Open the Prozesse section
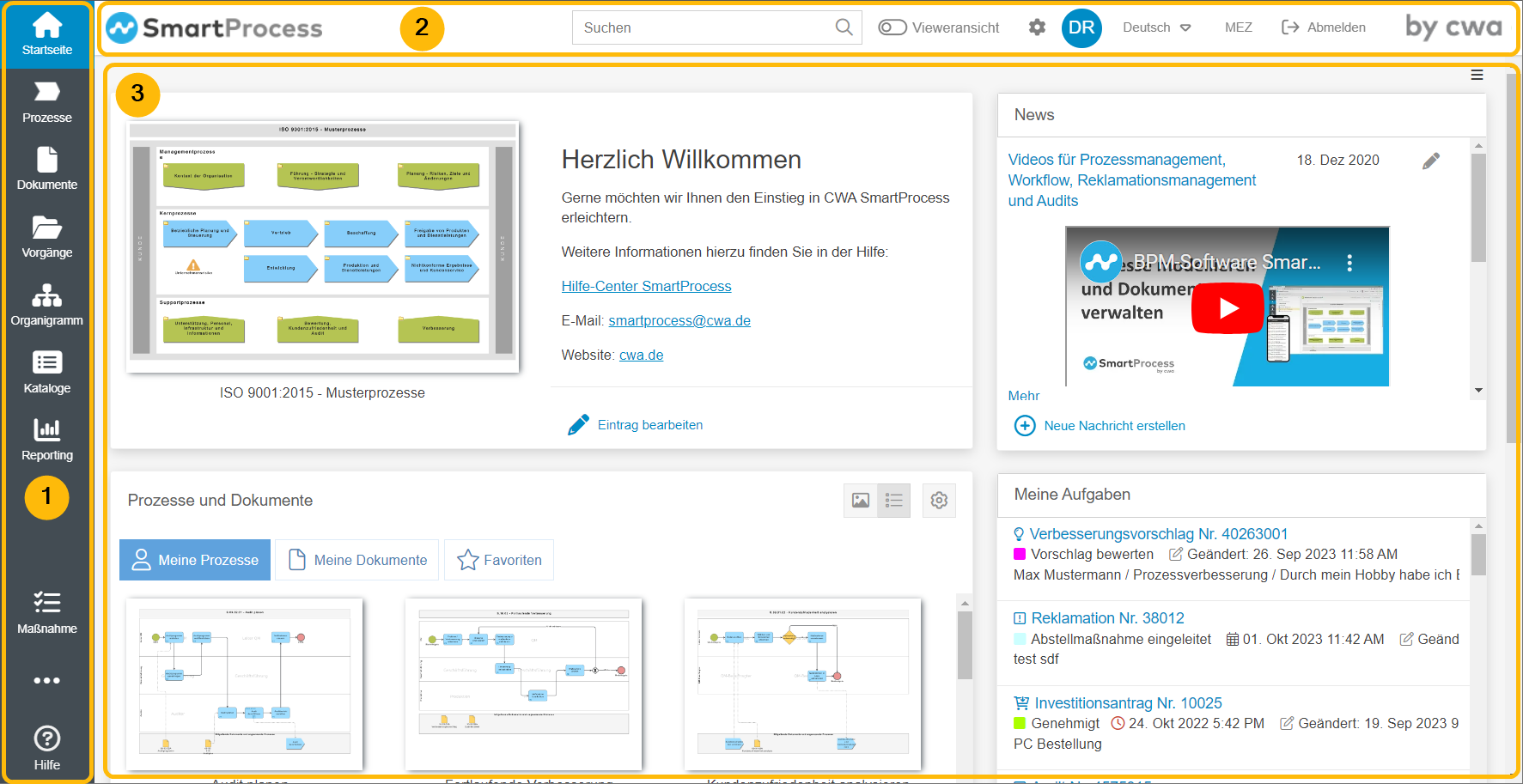 point(46,102)
